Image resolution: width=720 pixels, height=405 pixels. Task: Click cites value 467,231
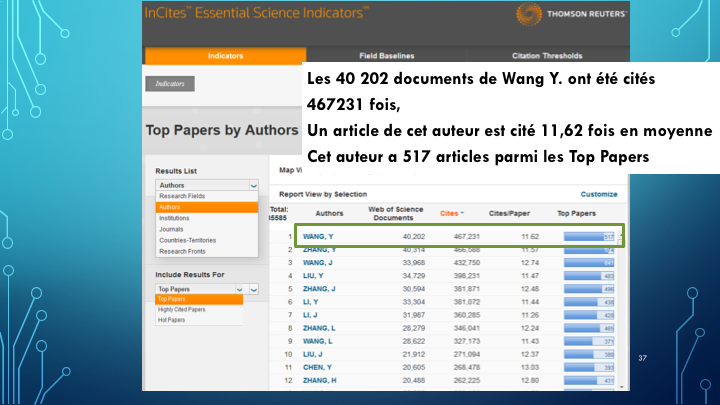[467, 236]
